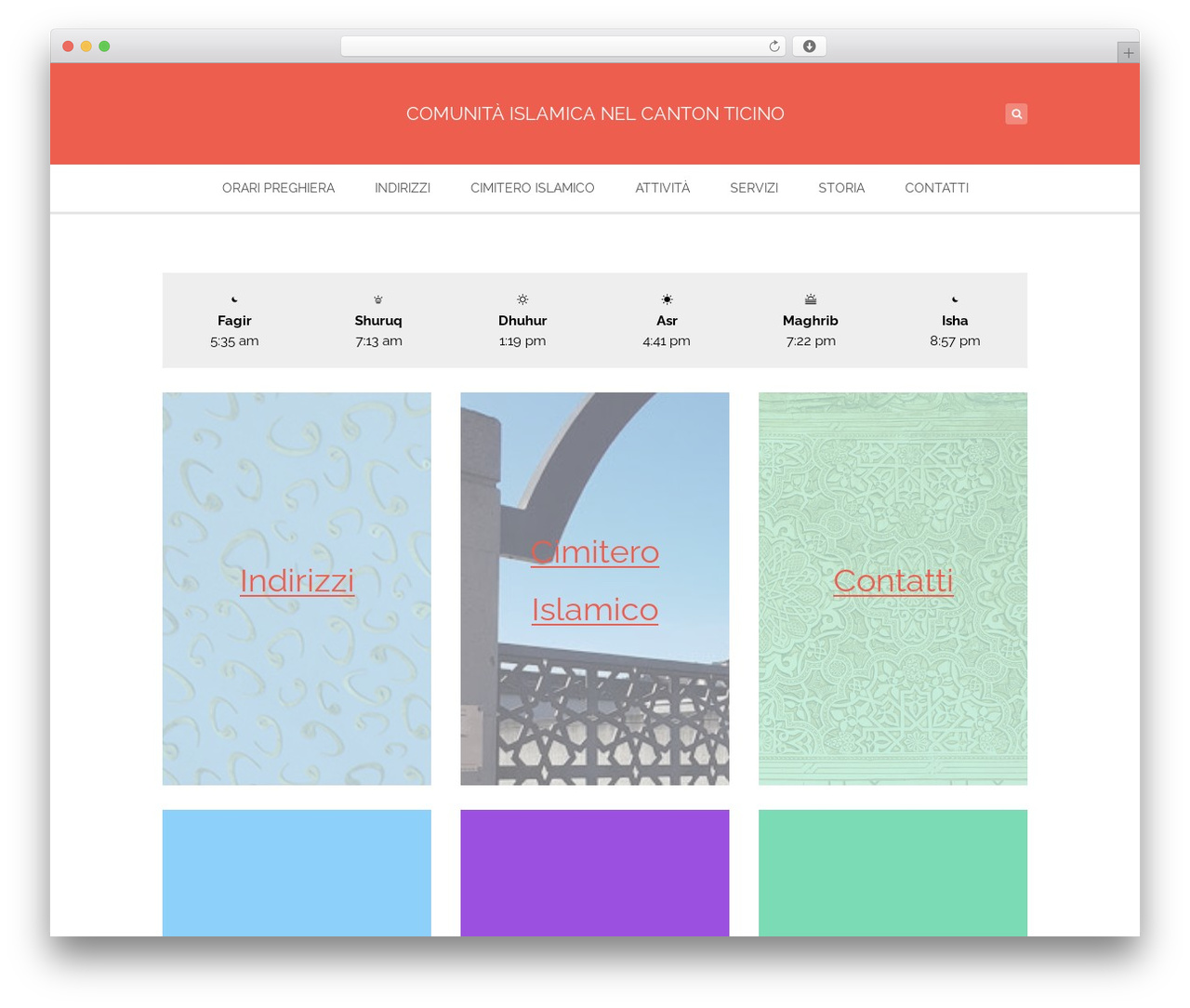This screenshot has height=1008, width=1190.
Task: Click the Maghrib prayer label
Action: click(x=811, y=321)
